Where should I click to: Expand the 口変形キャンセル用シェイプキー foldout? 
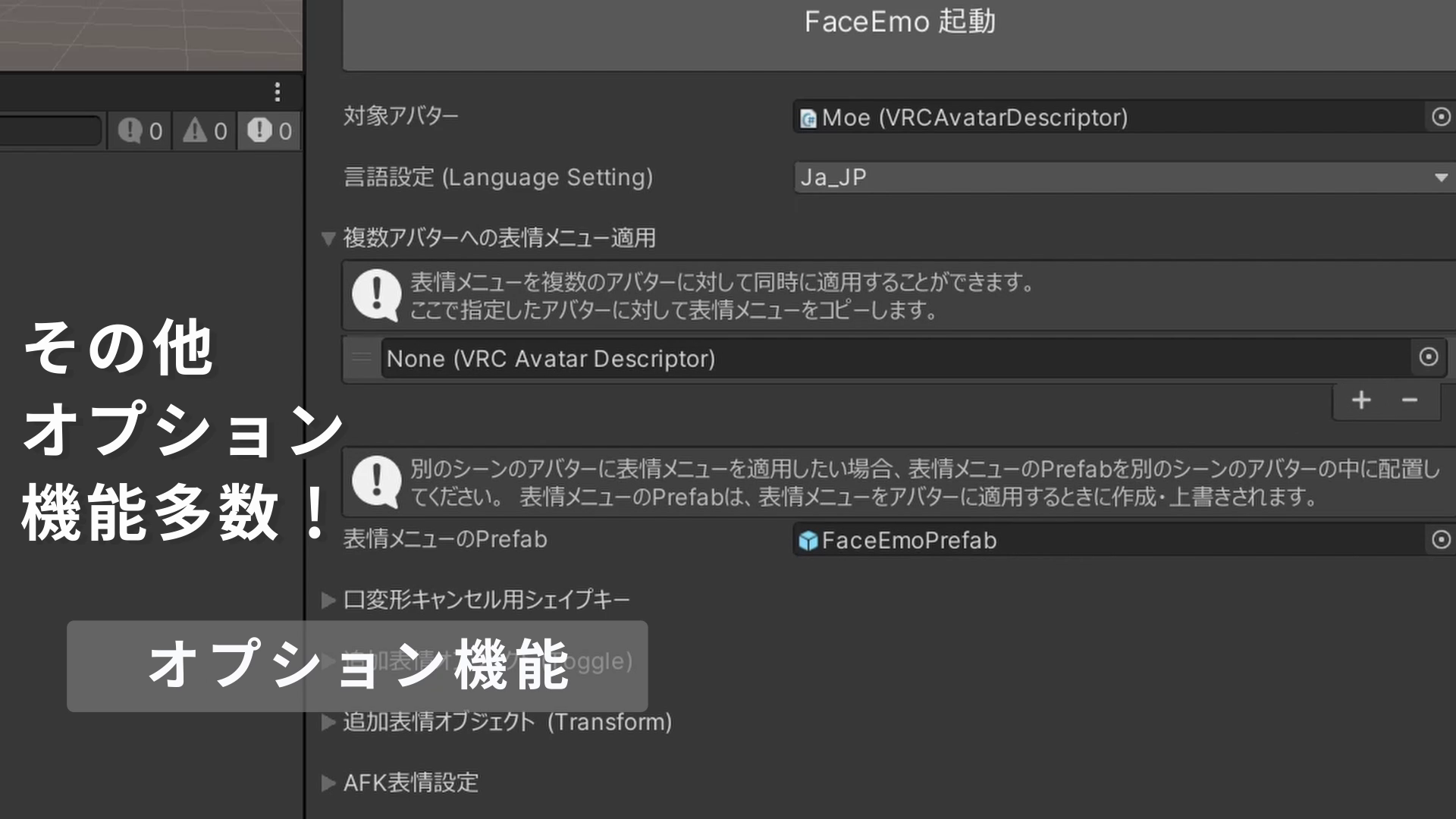tap(330, 598)
